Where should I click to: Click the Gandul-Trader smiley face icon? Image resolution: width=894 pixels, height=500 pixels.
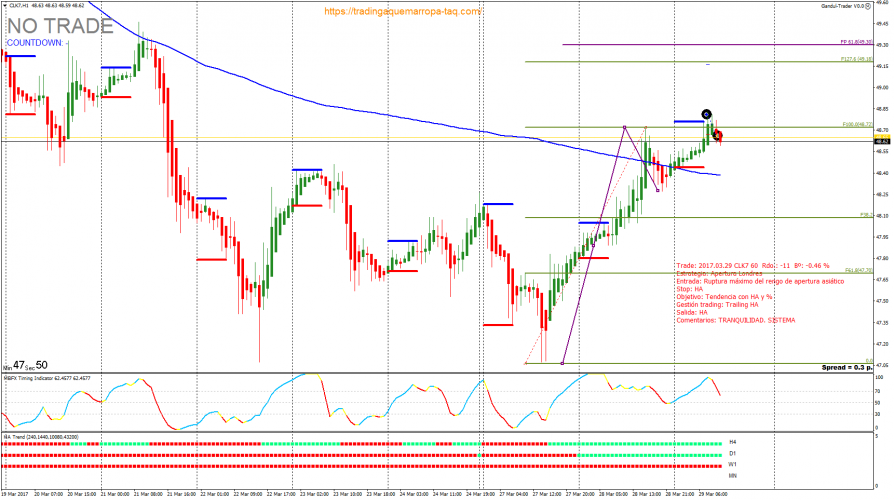click(868, 6)
